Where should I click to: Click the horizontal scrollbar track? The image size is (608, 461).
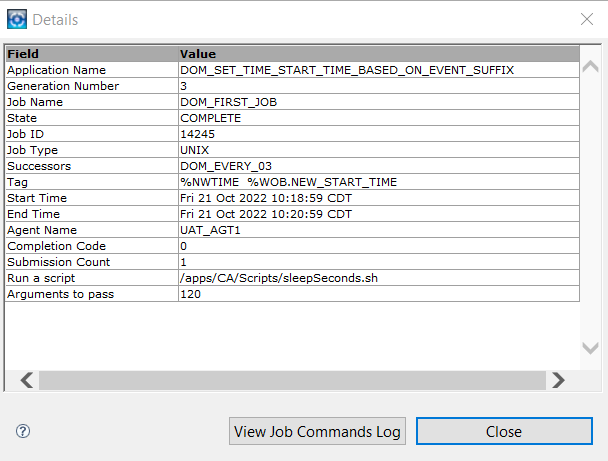point(292,380)
